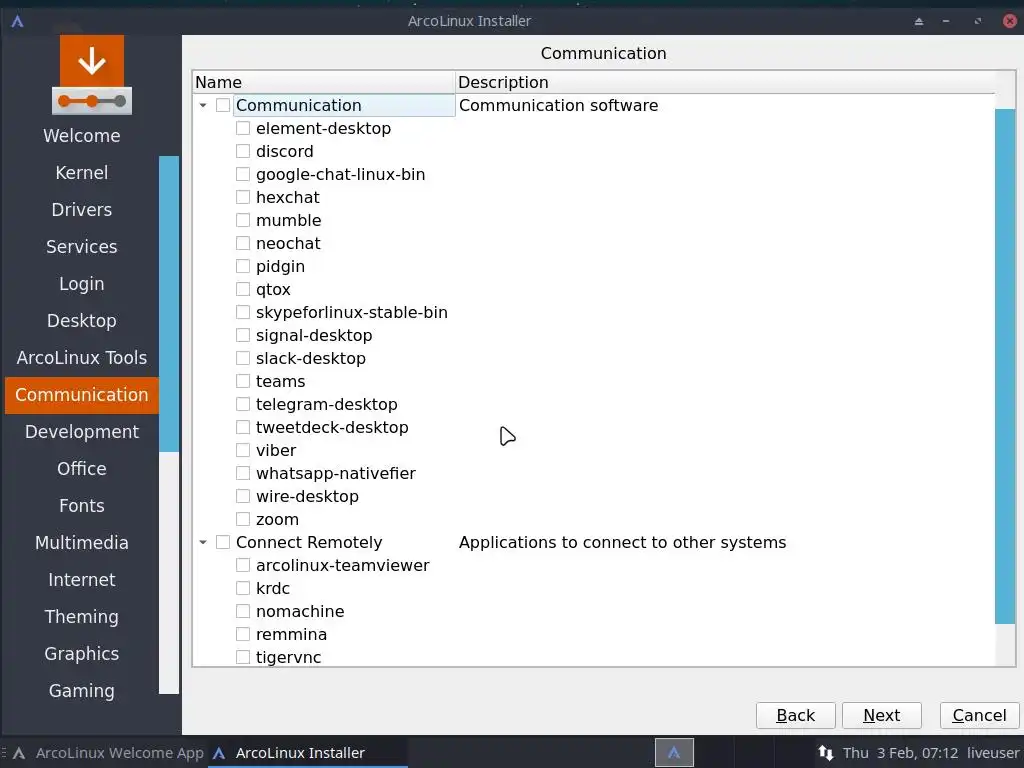Open the Multimedia sidebar step
1024x768 pixels.
coord(82,543)
